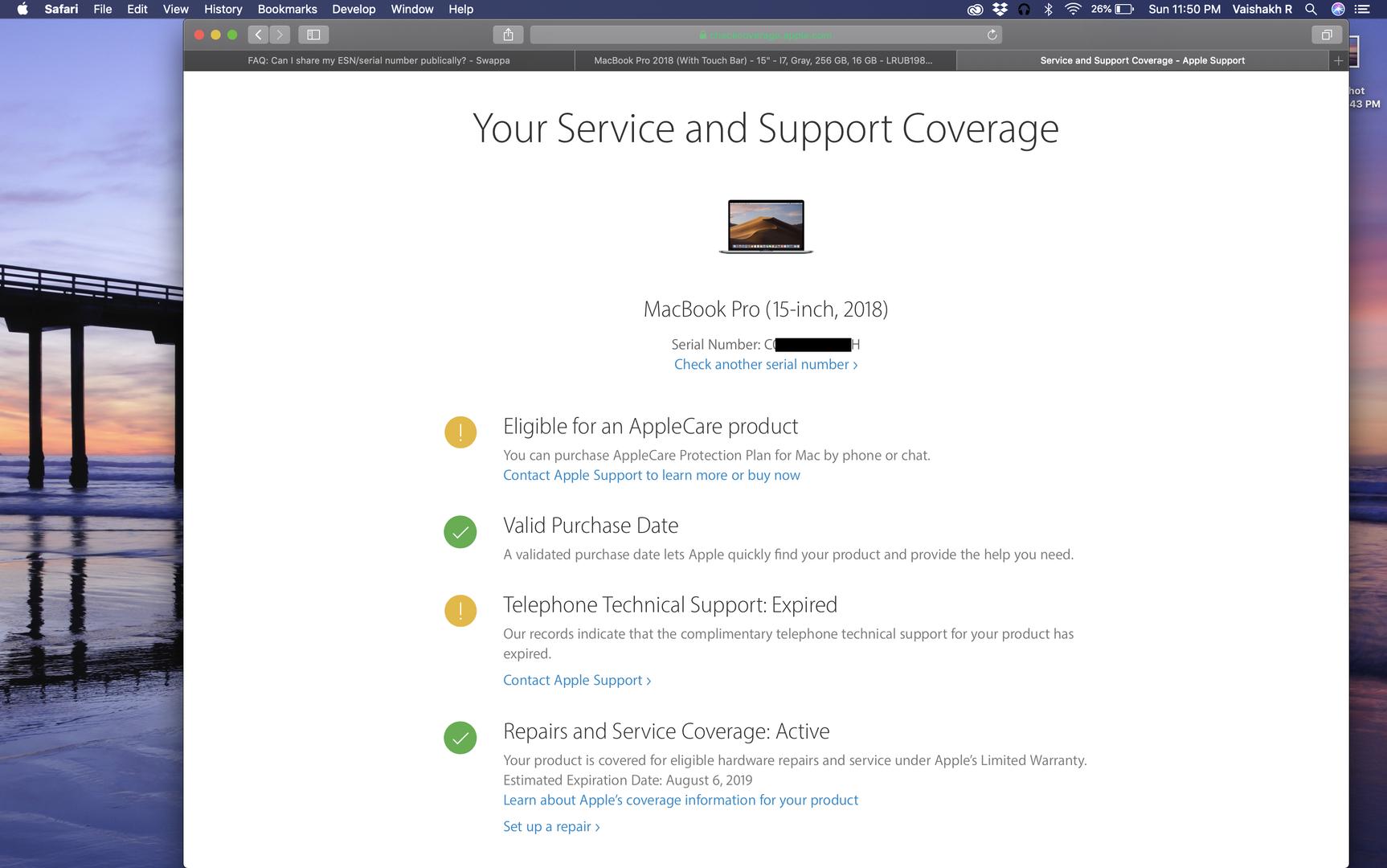This screenshot has height=868, width=1387.
Task: Click Estimated Expiration Date: August 6, 2019 text
Action: [628, 780]
